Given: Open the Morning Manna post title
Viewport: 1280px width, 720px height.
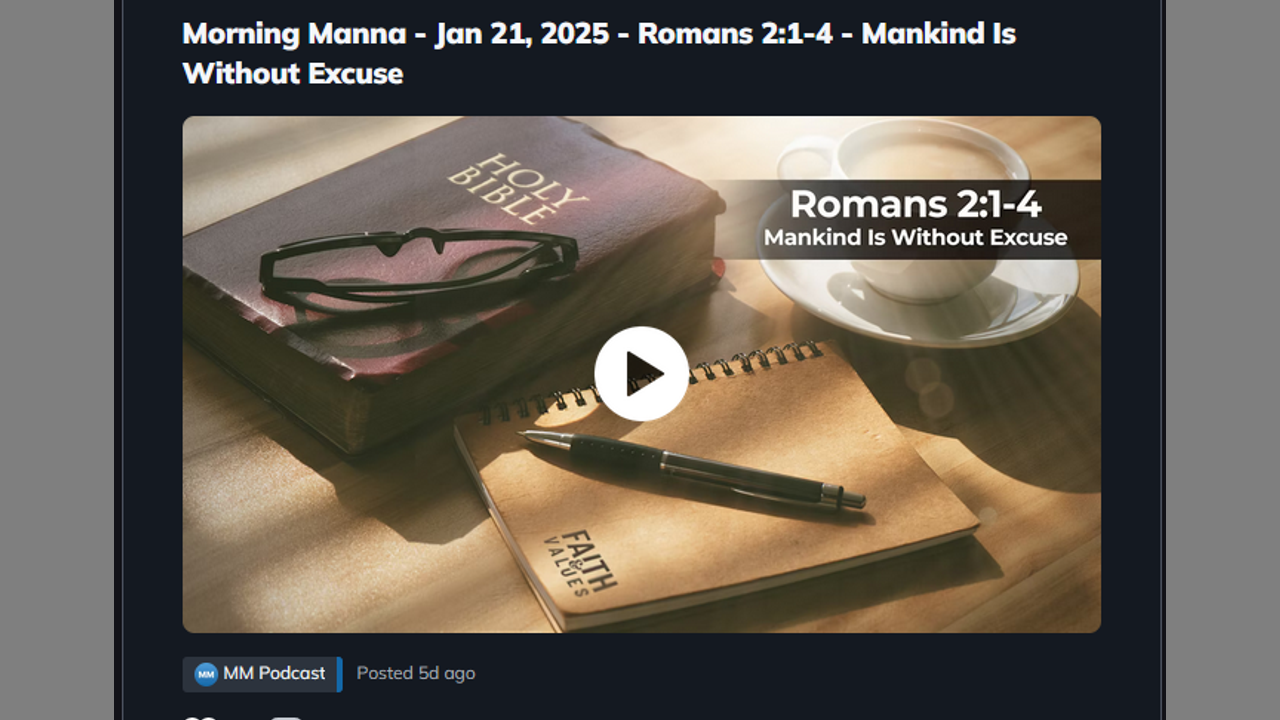Looking at the screenshot, I should (x=599, y=53).
